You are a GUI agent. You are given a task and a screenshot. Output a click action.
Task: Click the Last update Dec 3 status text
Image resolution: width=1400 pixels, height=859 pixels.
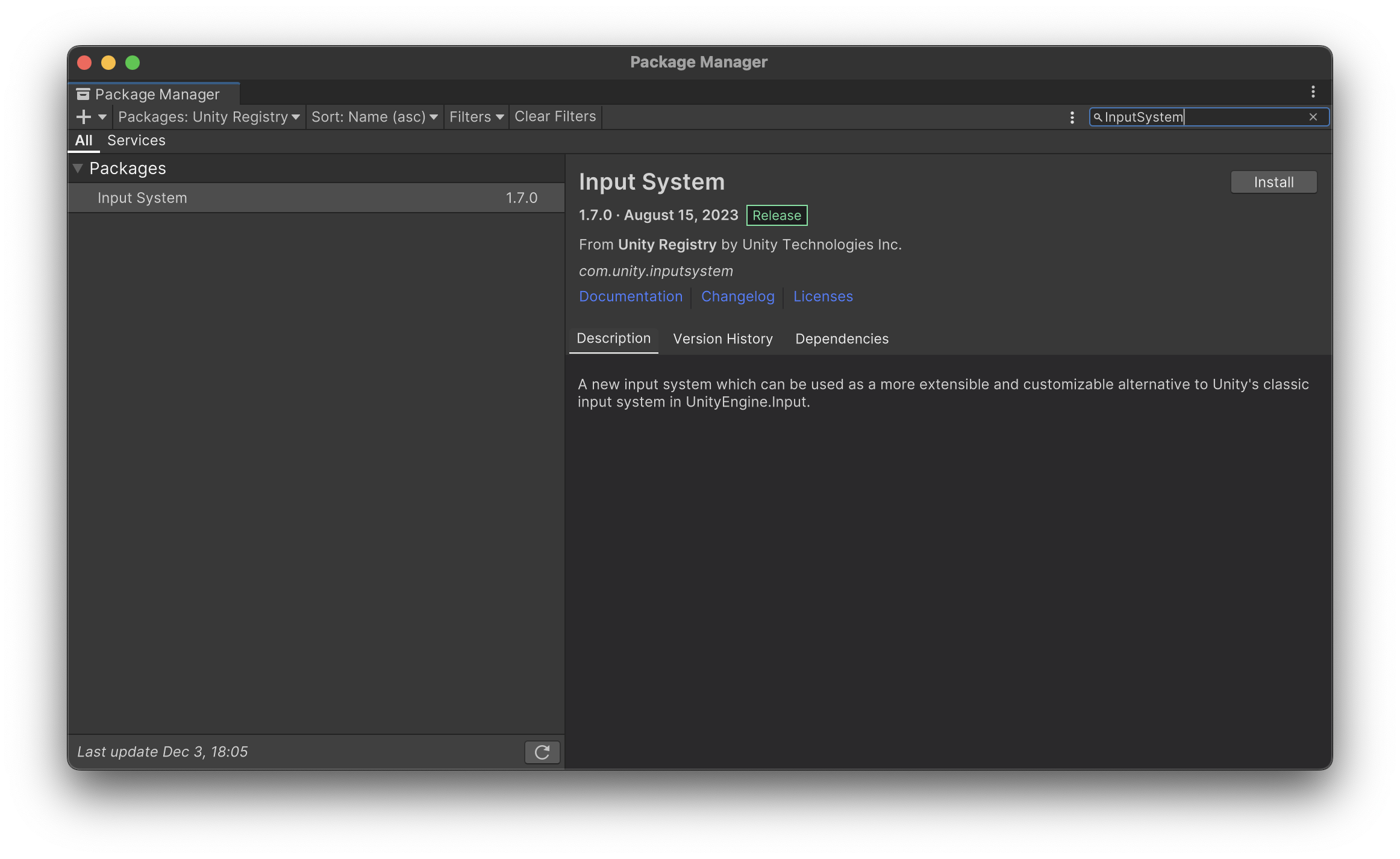pyautogui.click(x=163, y=752)
